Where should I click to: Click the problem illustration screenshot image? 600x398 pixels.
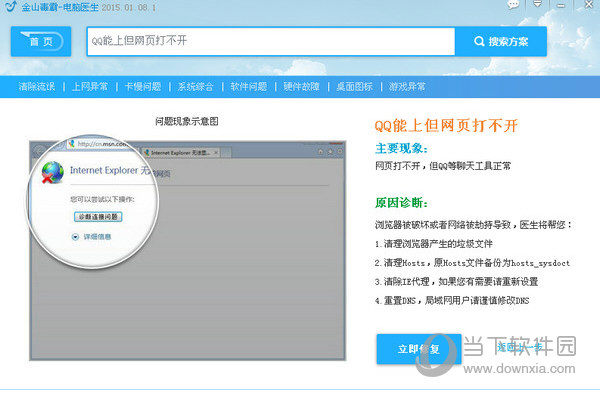click(x=188, y=250)
